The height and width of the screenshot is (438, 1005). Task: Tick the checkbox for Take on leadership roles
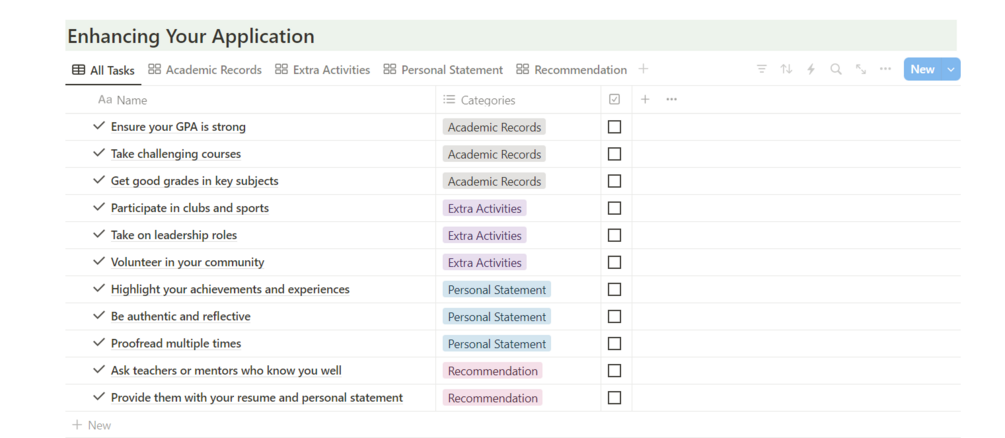click(614, 235)
